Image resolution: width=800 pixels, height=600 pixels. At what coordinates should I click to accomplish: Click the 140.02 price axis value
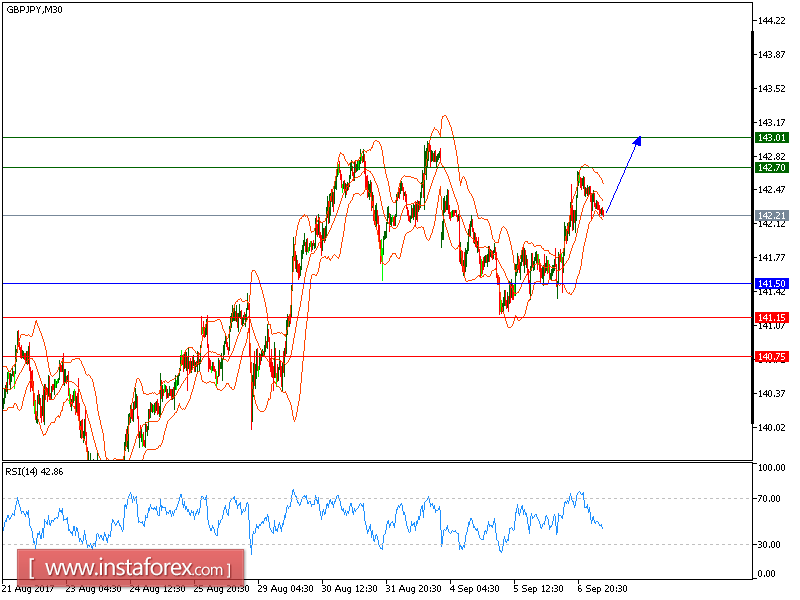[771, 428]
